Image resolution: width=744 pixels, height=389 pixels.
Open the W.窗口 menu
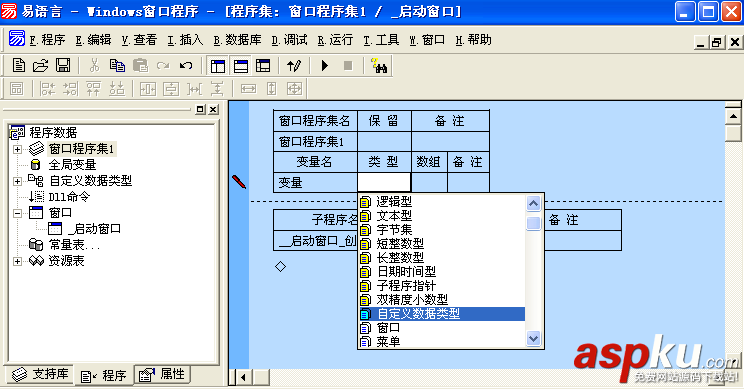point(427,40)
